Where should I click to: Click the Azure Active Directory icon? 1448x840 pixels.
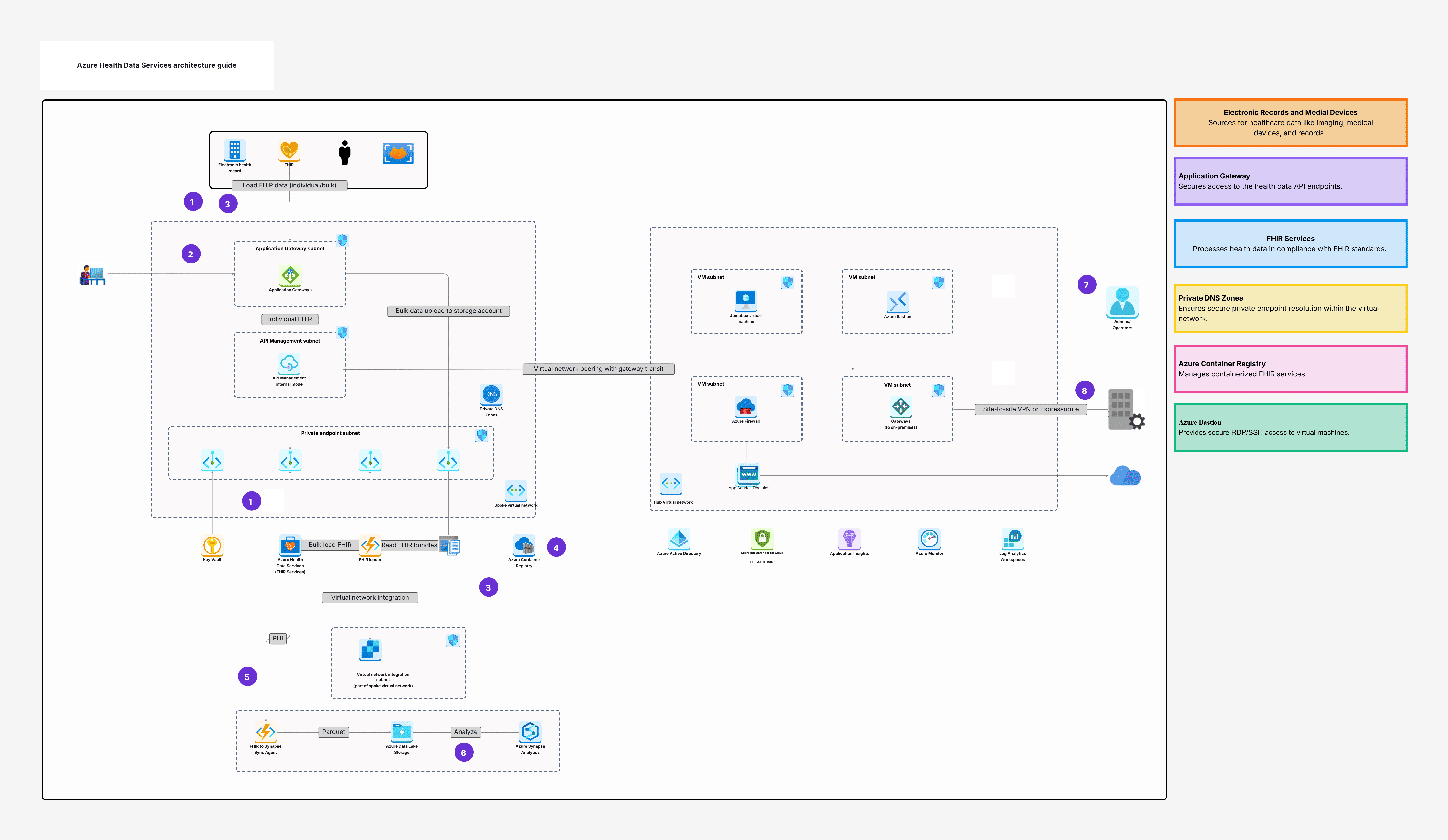[679, 539]
